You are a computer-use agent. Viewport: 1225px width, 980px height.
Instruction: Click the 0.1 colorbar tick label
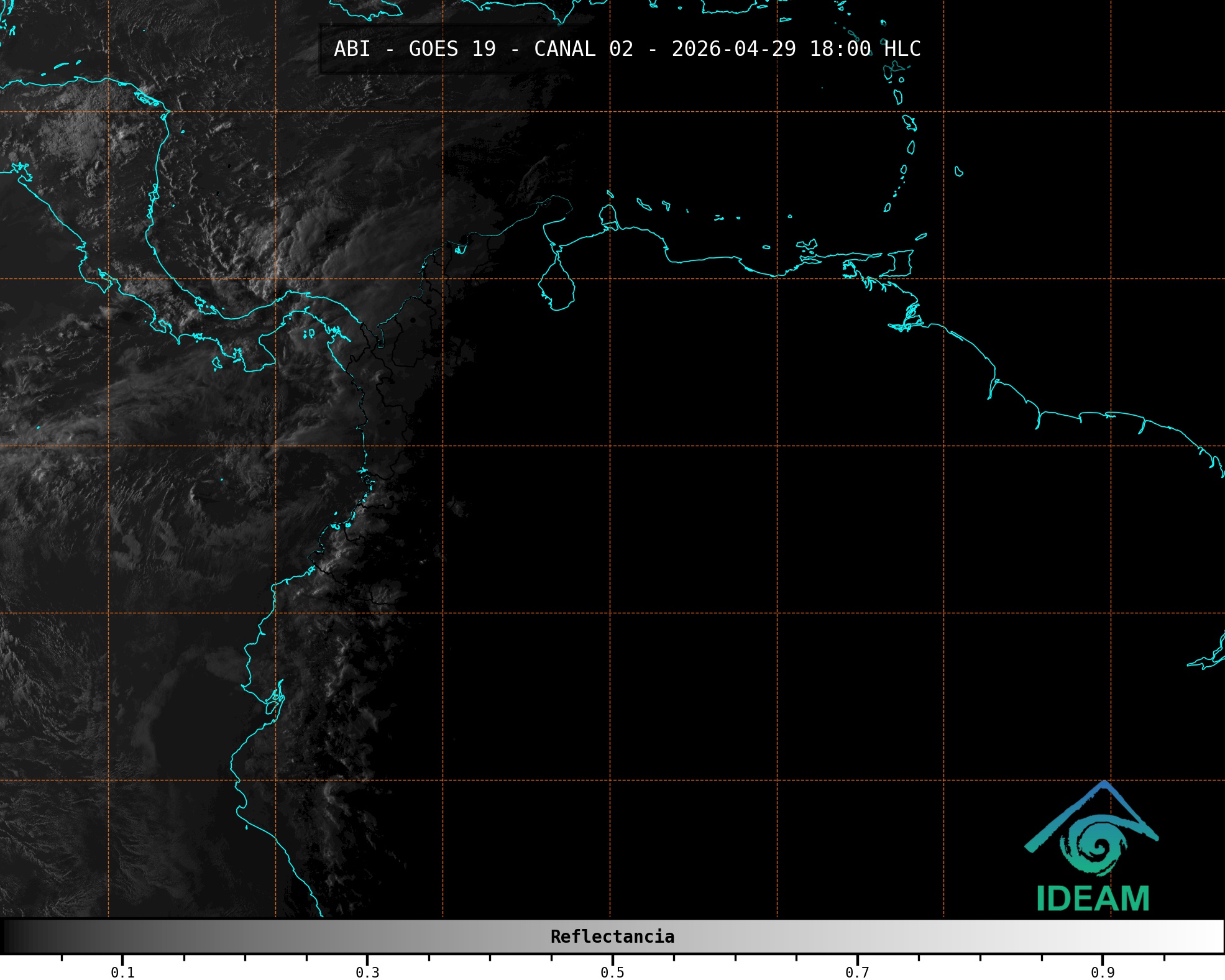coord(122,972)
